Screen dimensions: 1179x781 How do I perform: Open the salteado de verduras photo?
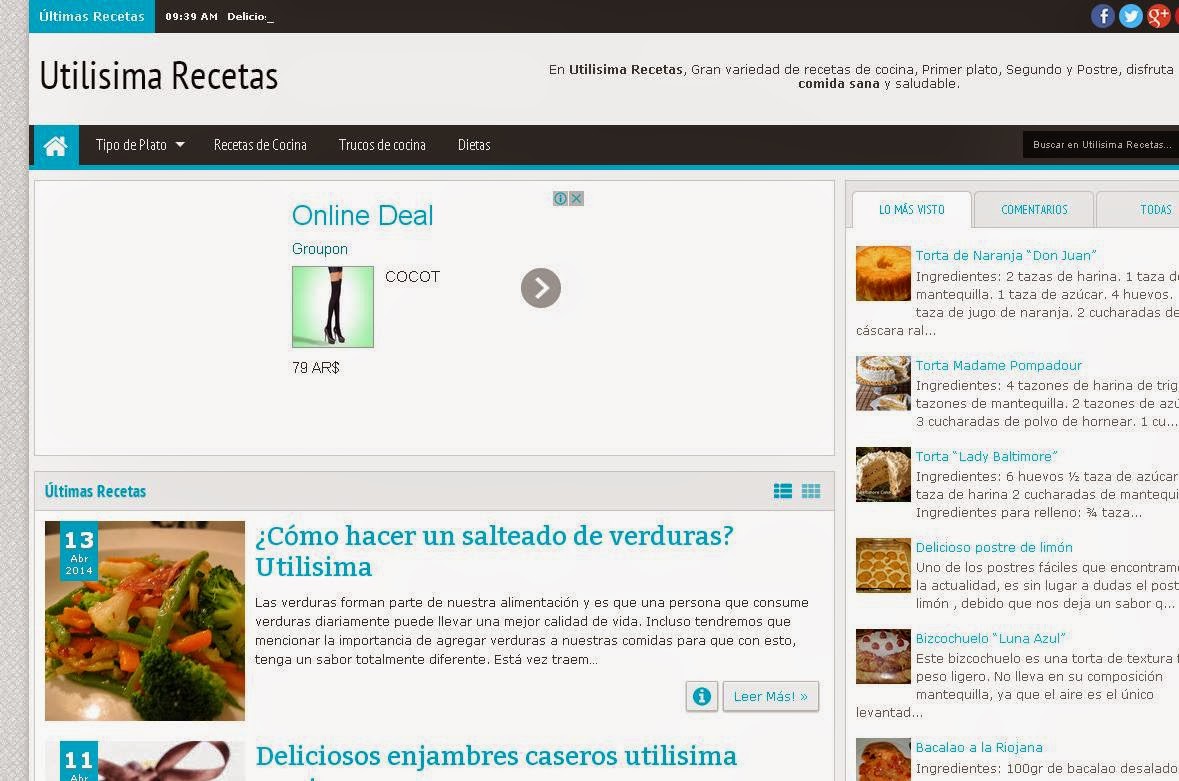(145, 621)
